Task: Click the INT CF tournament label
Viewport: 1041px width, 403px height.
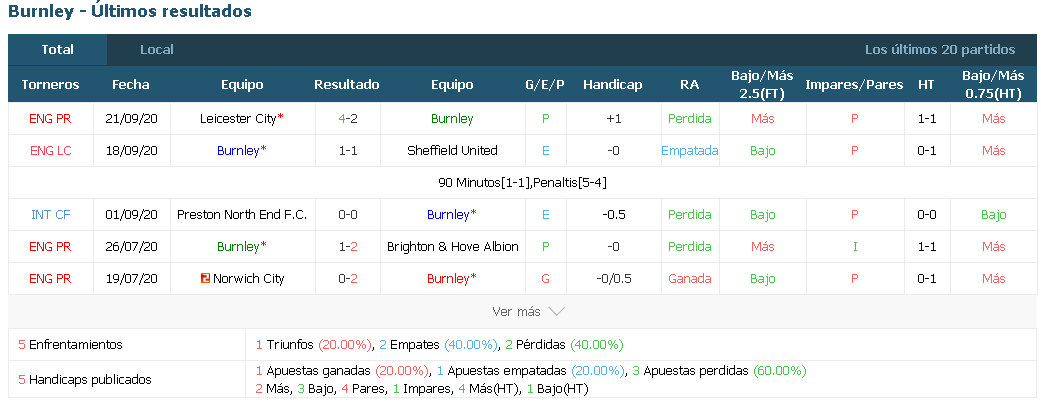Action: (50, 214)
